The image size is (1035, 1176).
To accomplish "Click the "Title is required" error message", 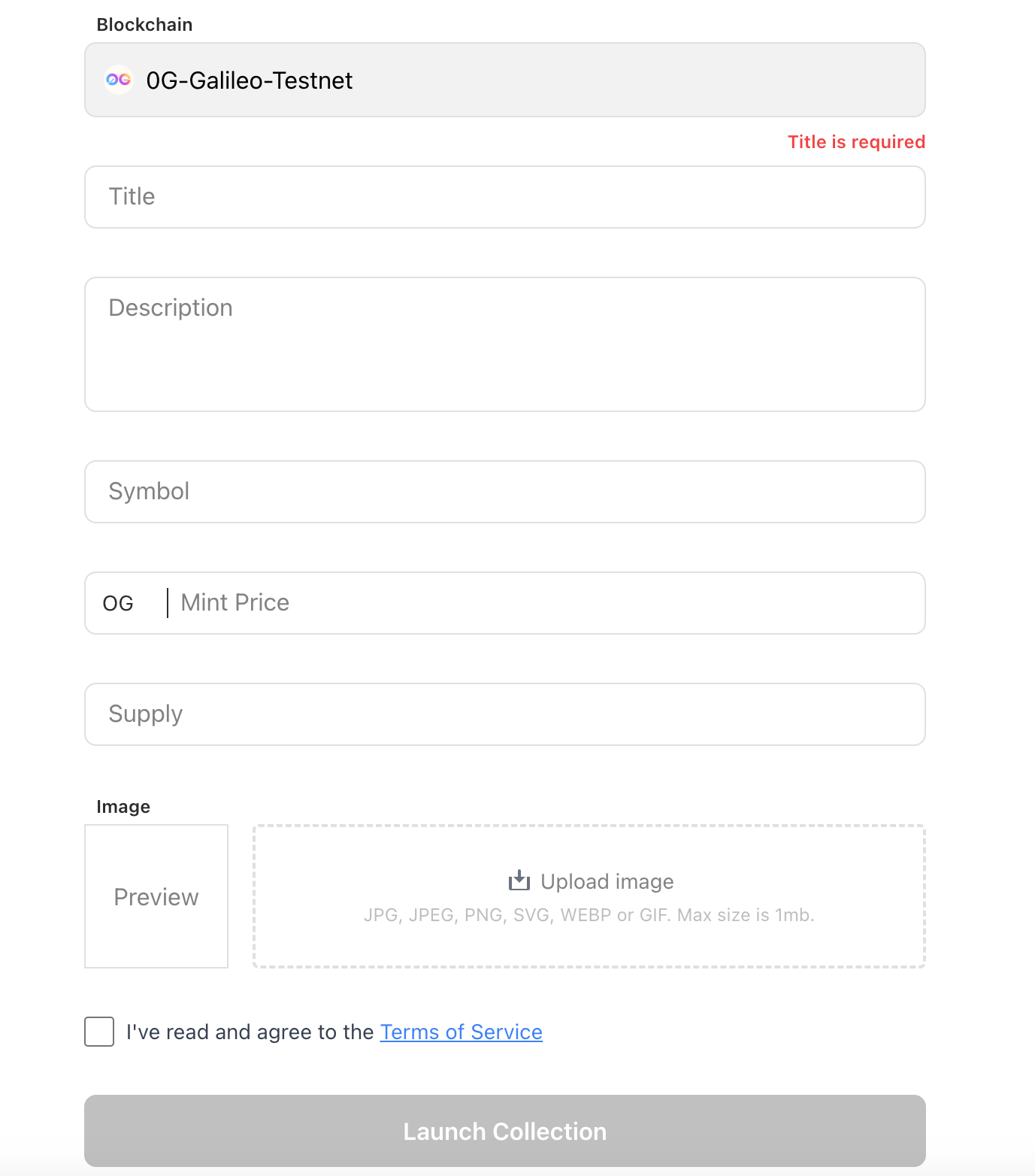I will (856, 142).
